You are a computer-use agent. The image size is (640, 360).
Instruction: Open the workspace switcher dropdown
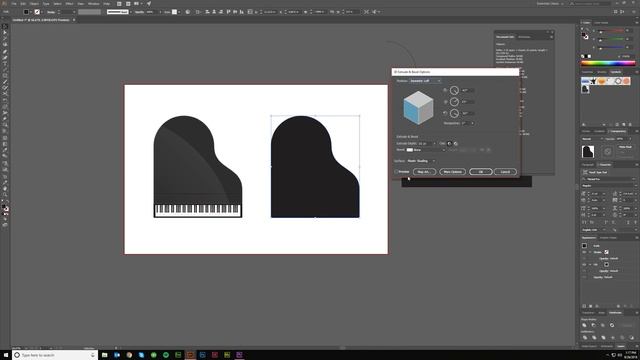(x=550, y=4)
